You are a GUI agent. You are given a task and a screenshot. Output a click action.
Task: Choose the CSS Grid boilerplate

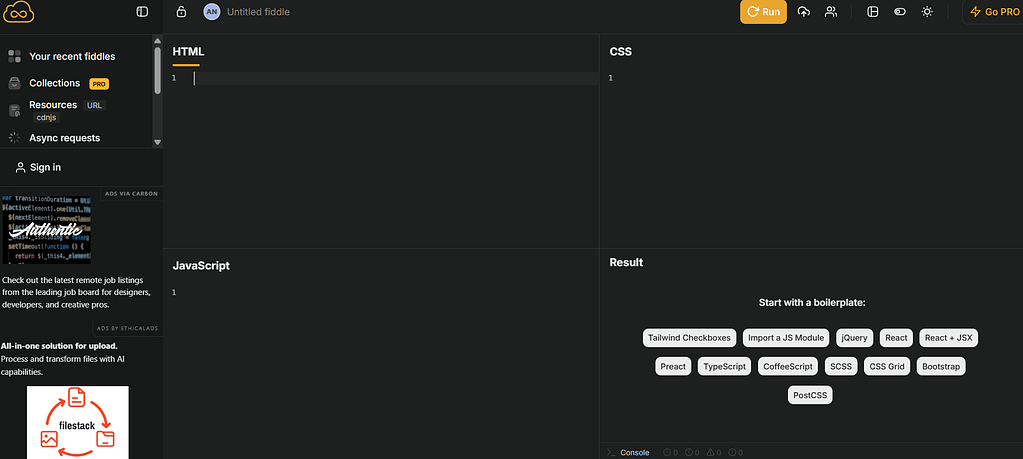887,366
